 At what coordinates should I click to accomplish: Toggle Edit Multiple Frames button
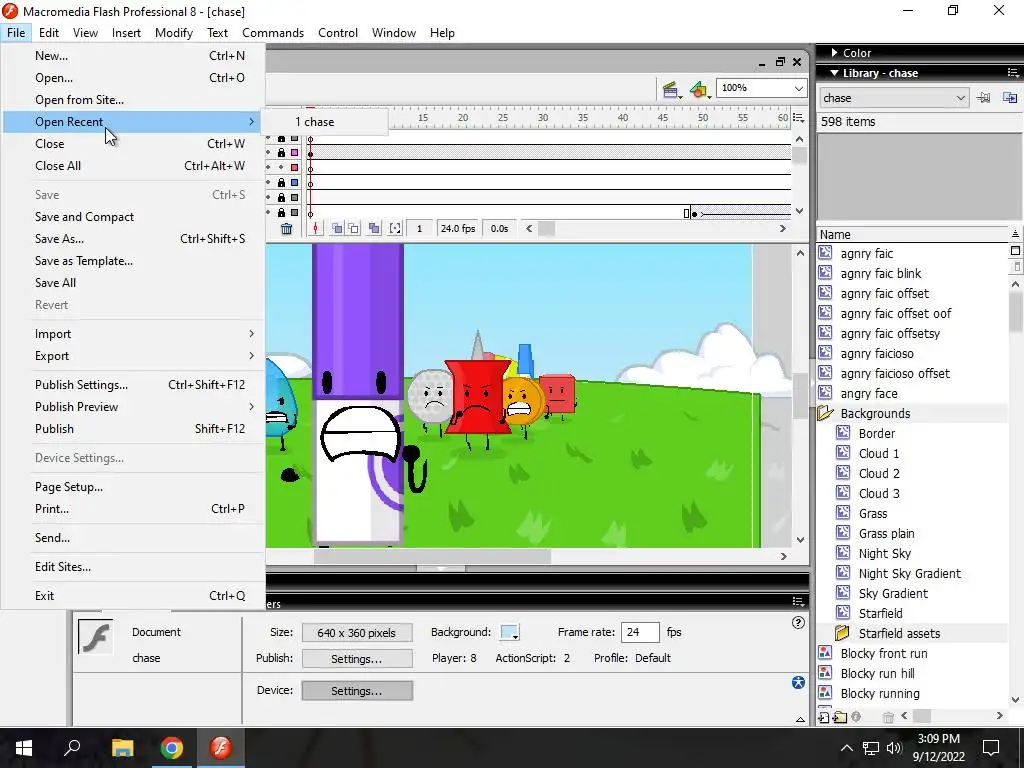374,229
